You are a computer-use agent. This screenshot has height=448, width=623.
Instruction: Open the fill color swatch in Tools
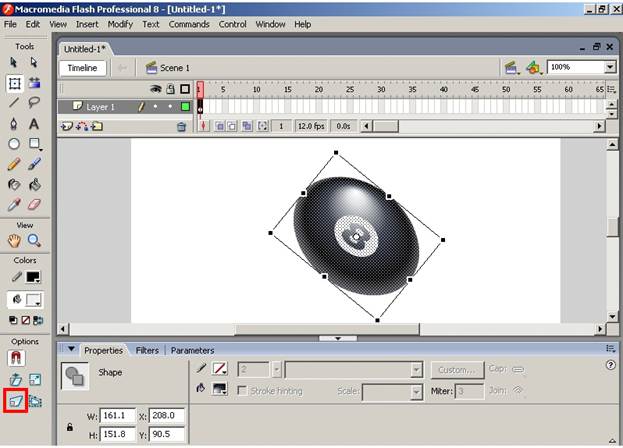[x=33, y=300]
